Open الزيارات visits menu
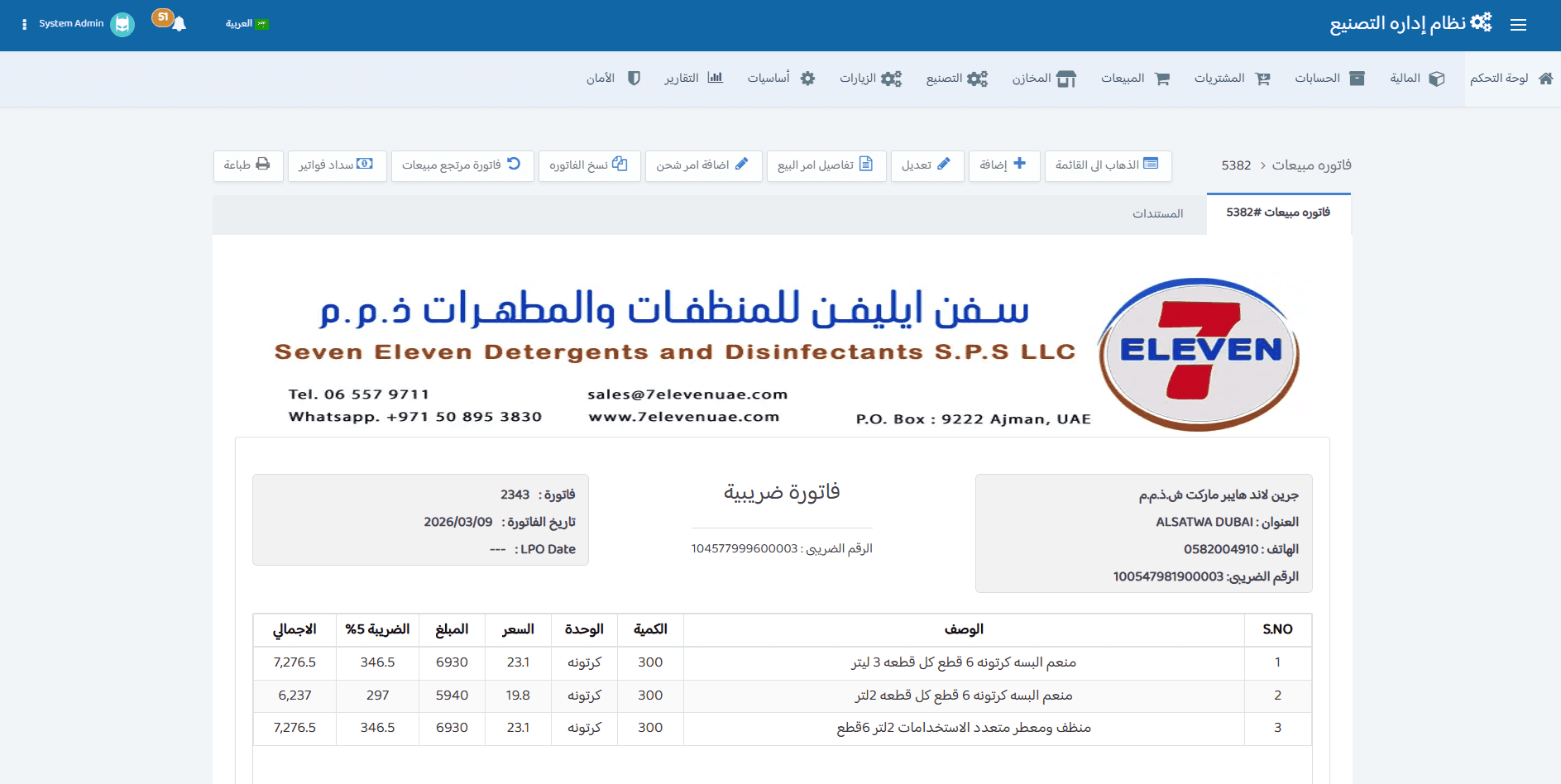Image resolution: width=1561 pixels, height=784 pixels. click(870, 79)
